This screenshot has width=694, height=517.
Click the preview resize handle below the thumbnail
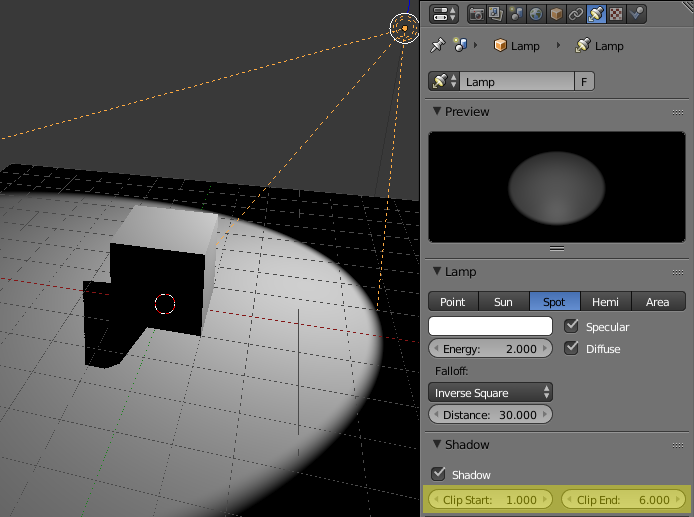557,249
